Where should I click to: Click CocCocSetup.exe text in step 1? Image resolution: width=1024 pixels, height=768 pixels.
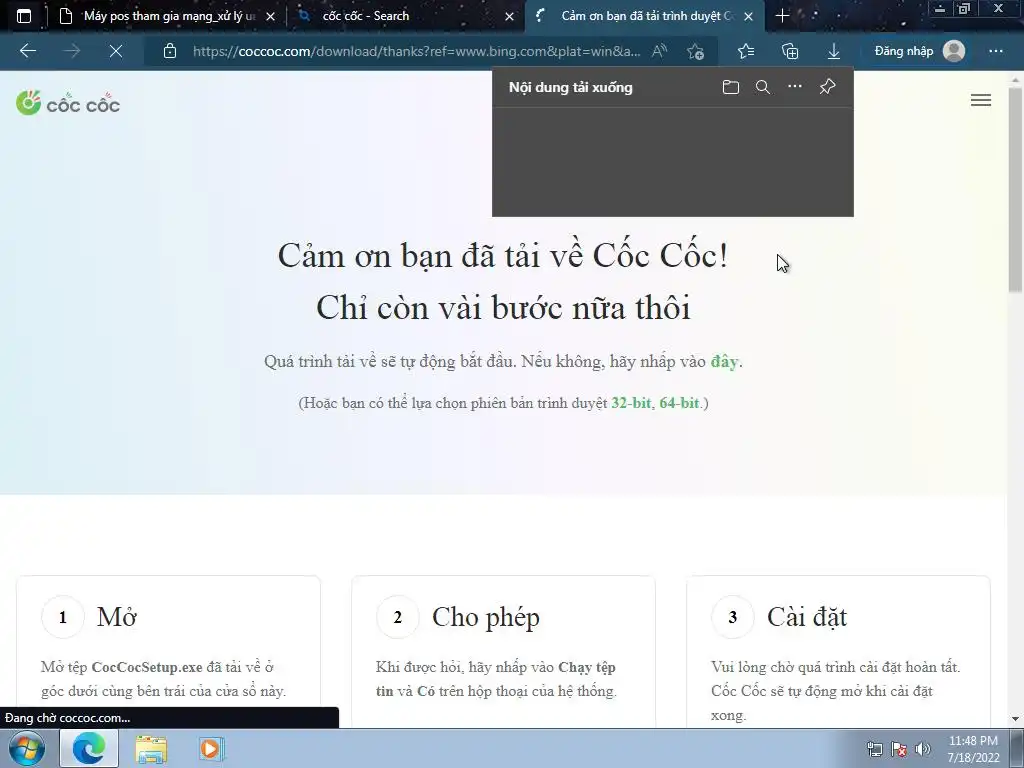147,667
